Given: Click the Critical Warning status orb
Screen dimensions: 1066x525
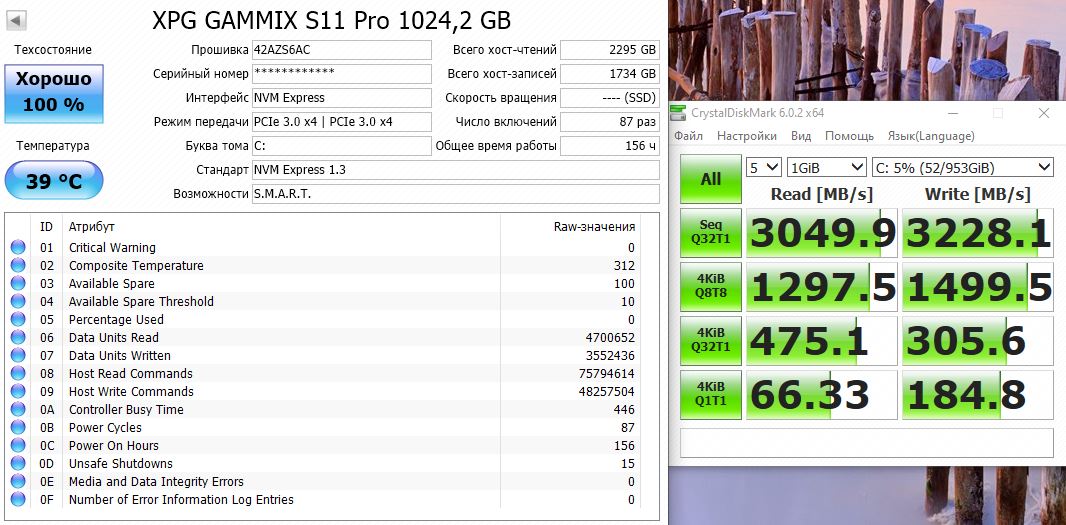Looking at the screenshot, I should (x=18, y=248).
